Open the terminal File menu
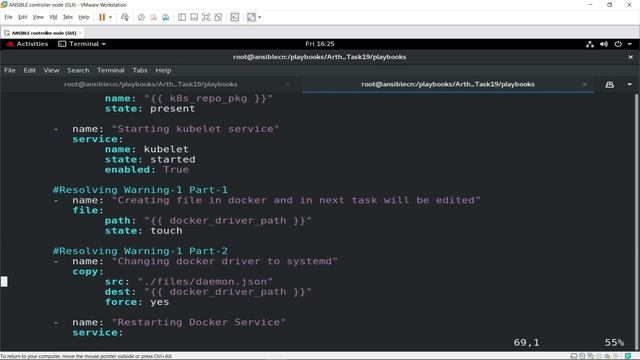Viewport: 640px width, 360px height. pyautogui.click(x=10, y=70)
